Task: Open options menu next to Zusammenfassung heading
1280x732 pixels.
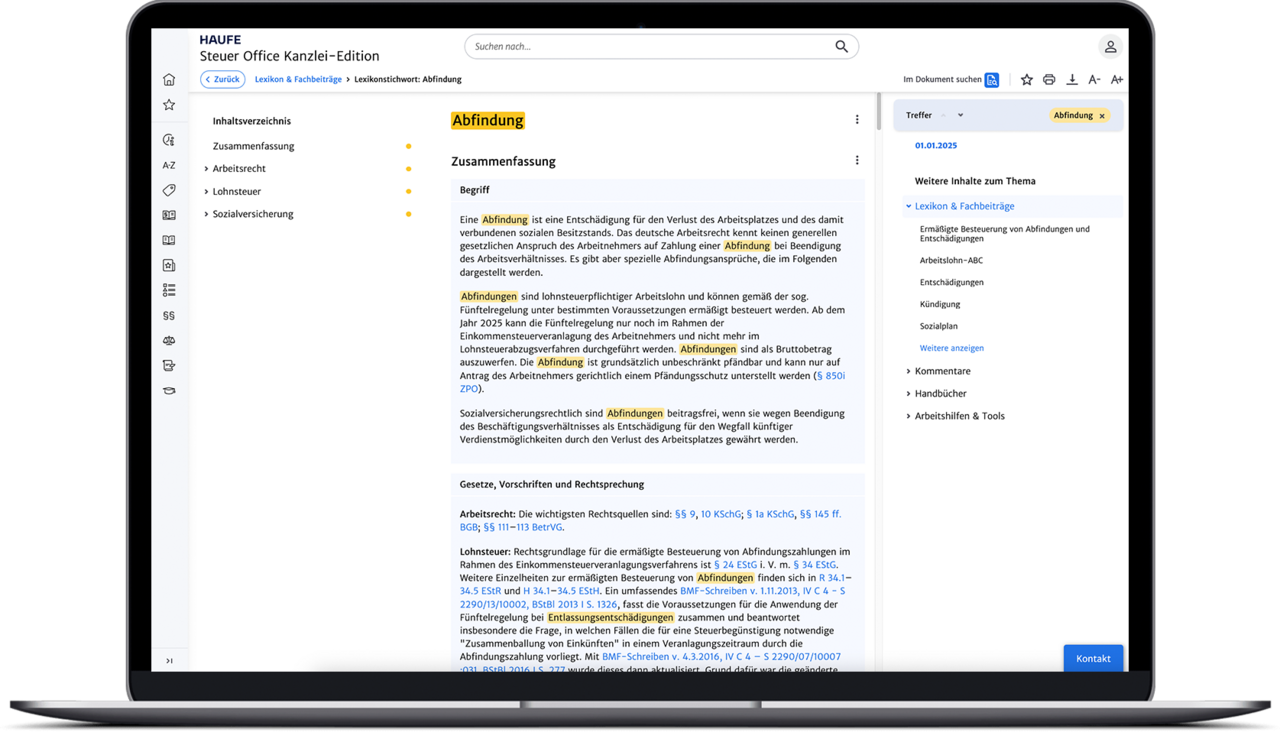Action: click(x=857, y=160)
